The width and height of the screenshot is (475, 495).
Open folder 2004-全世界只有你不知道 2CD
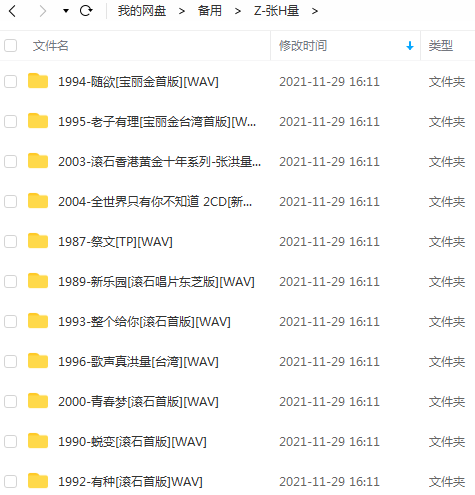[155, 202]
